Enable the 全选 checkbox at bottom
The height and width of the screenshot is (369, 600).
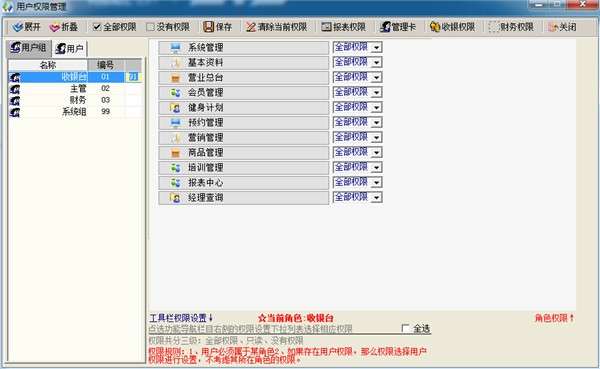coord(406,328)
